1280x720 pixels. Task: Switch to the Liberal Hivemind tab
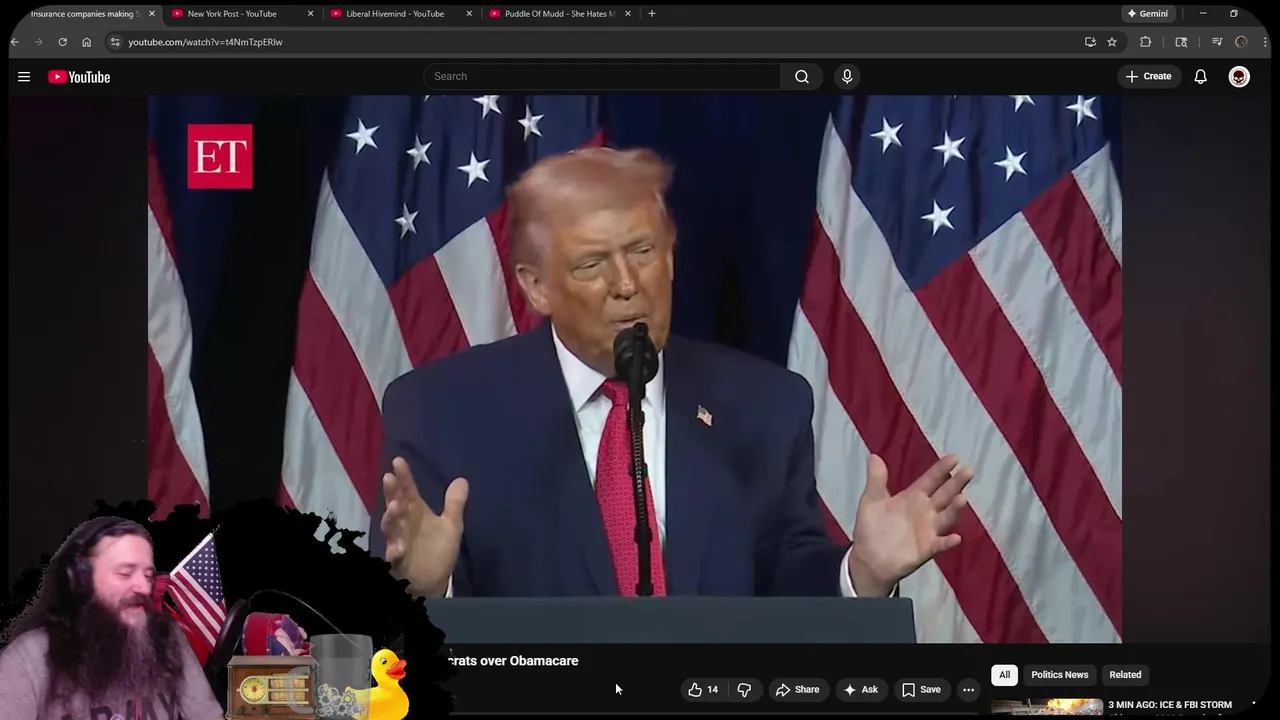pos(395,14)
